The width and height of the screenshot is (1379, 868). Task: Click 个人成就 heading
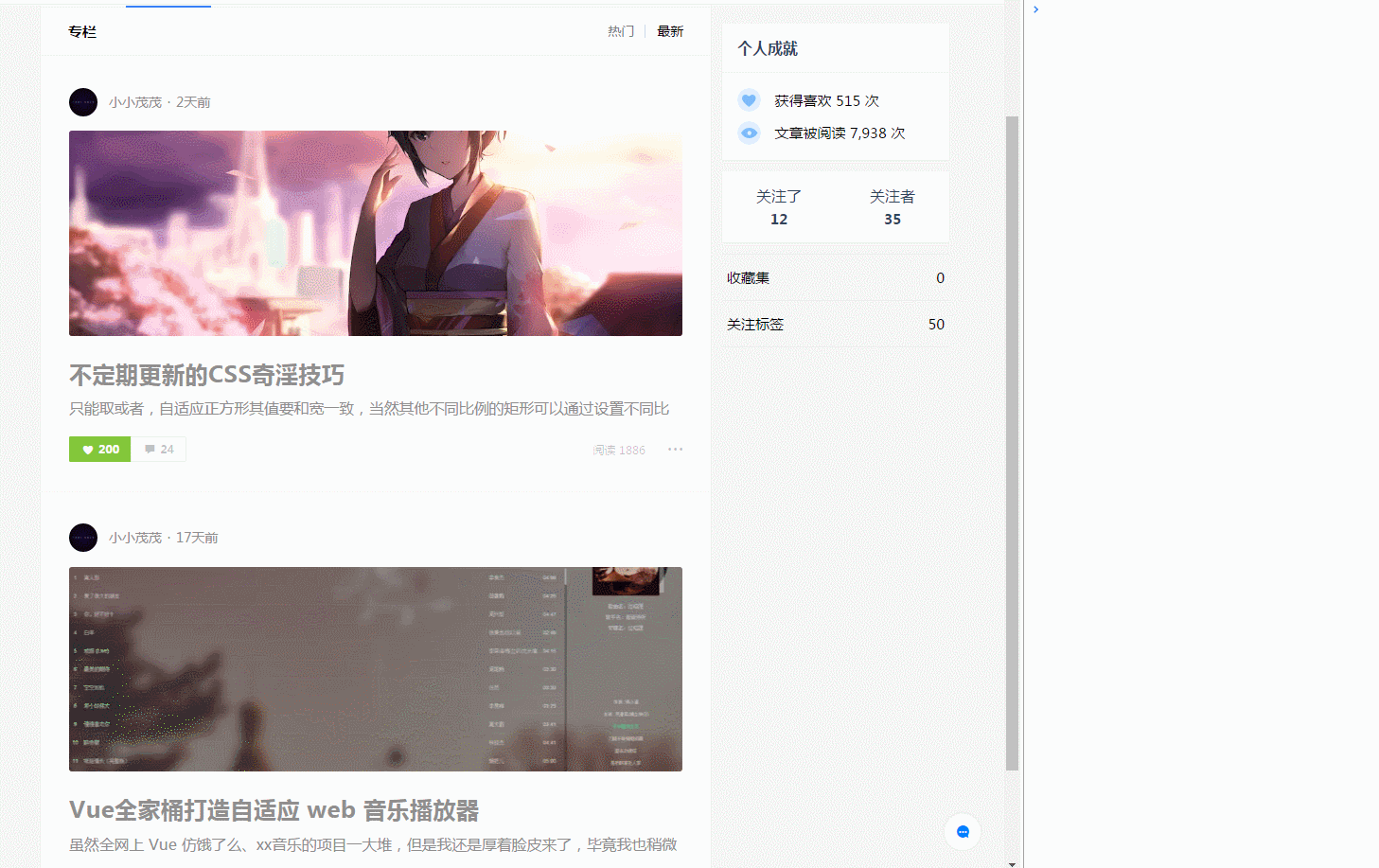768,48
